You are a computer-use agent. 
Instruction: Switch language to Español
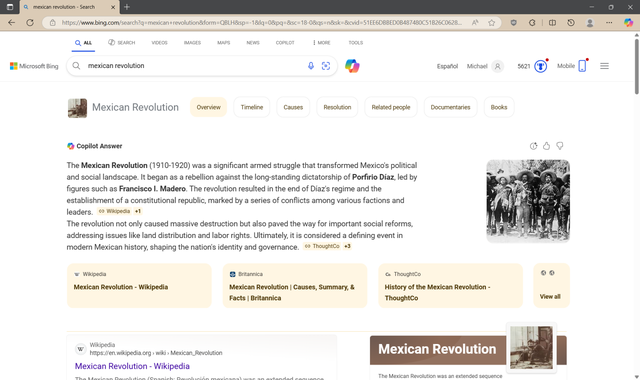447,66
